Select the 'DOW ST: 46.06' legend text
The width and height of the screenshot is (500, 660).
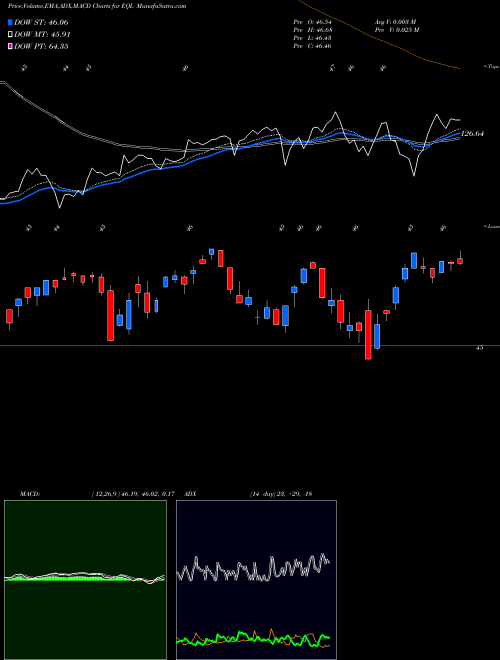tap(41, 22)
